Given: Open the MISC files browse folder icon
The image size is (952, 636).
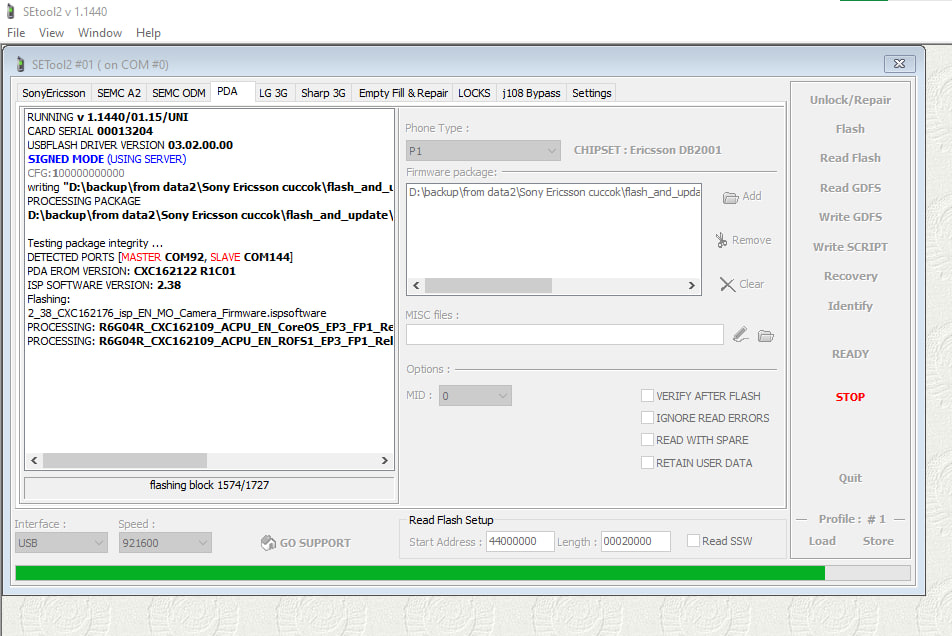Looking at the screenshot, I should pos(766,335).
